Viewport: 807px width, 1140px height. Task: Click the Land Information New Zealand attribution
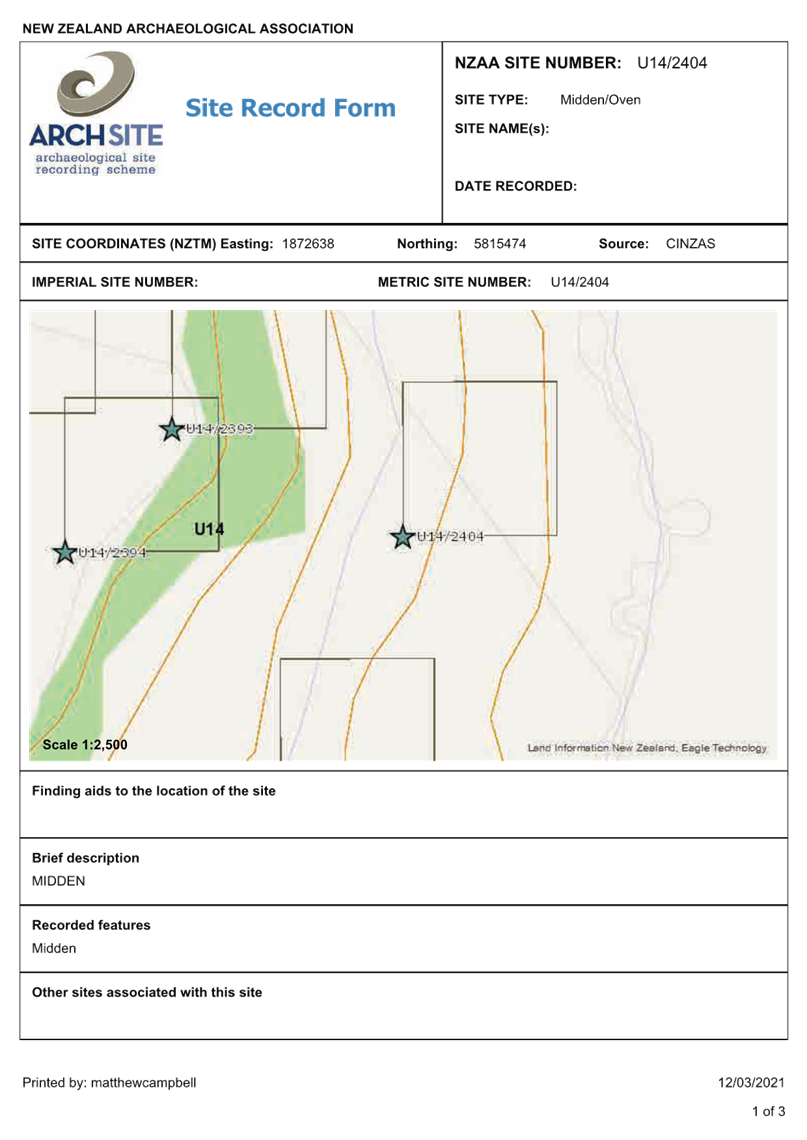click(647, 748)
